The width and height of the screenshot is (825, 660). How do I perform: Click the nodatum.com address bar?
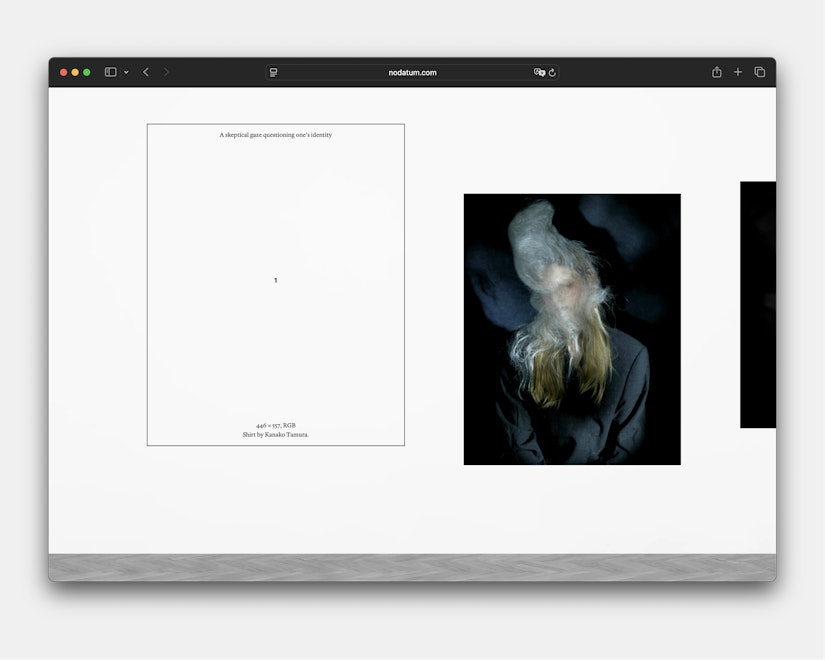[x=412, y=72]
